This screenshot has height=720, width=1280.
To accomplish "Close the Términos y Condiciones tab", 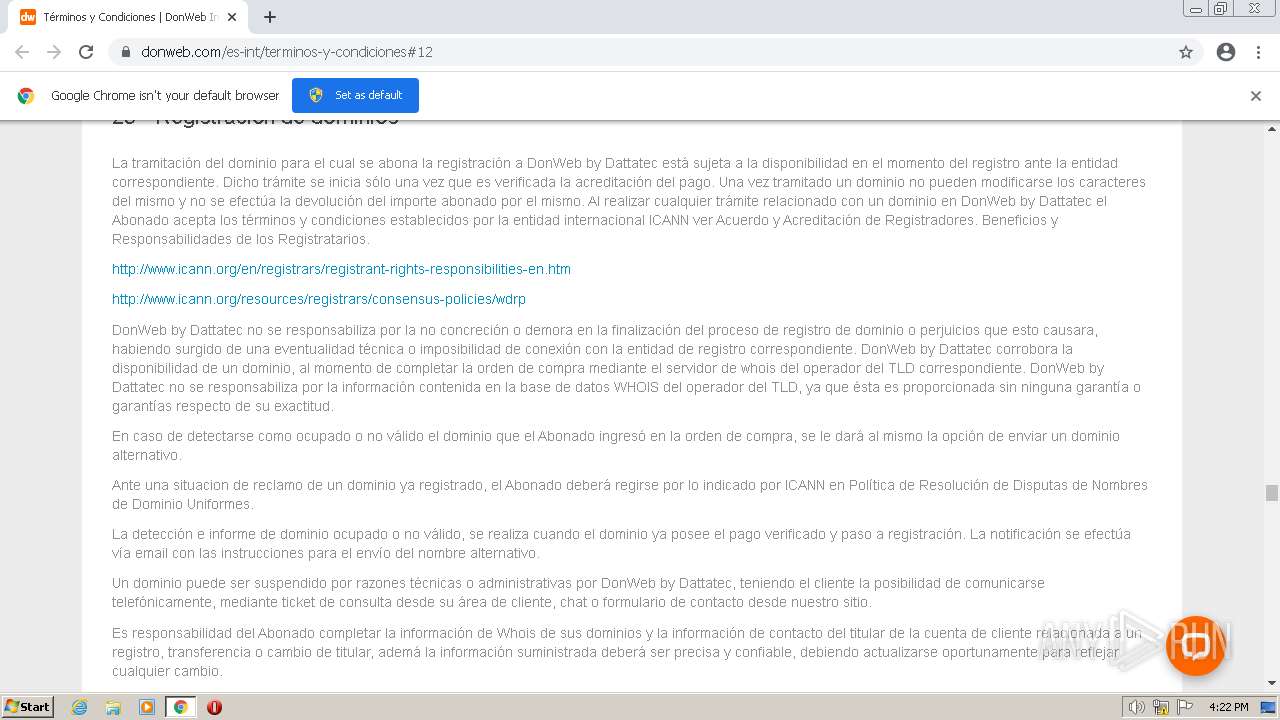I will pyautogui.click(x=233, y=17).
